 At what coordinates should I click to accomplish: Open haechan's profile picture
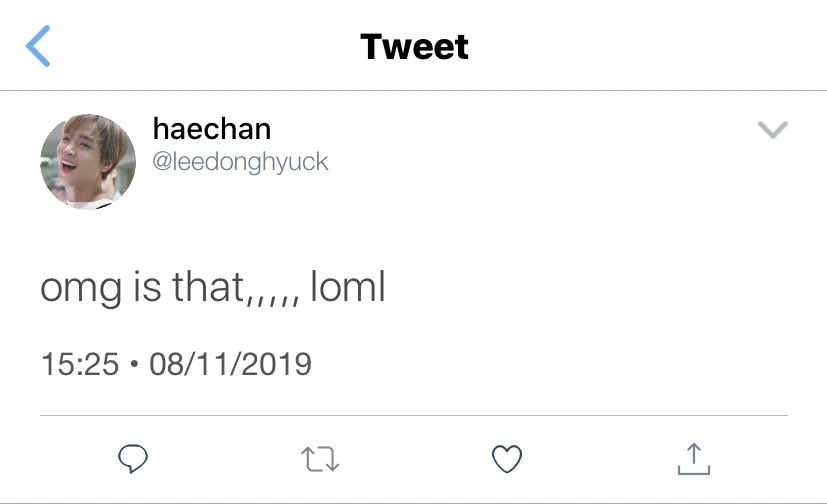[88, 161]
